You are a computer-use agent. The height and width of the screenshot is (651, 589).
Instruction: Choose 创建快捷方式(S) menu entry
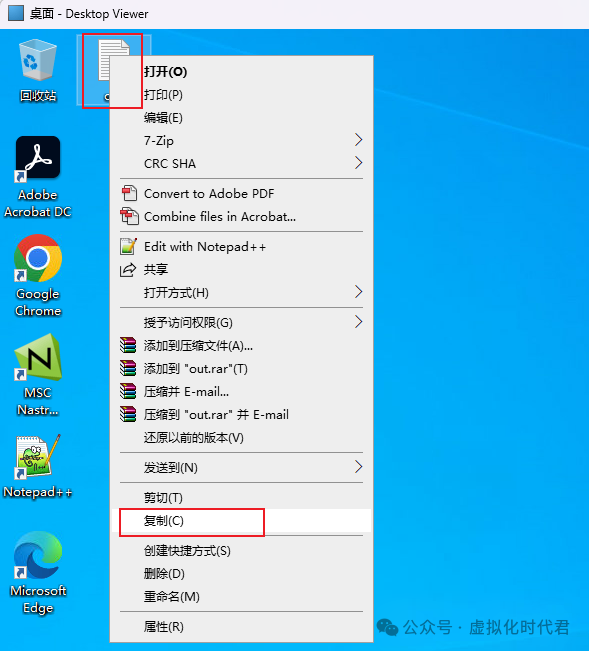242,551
